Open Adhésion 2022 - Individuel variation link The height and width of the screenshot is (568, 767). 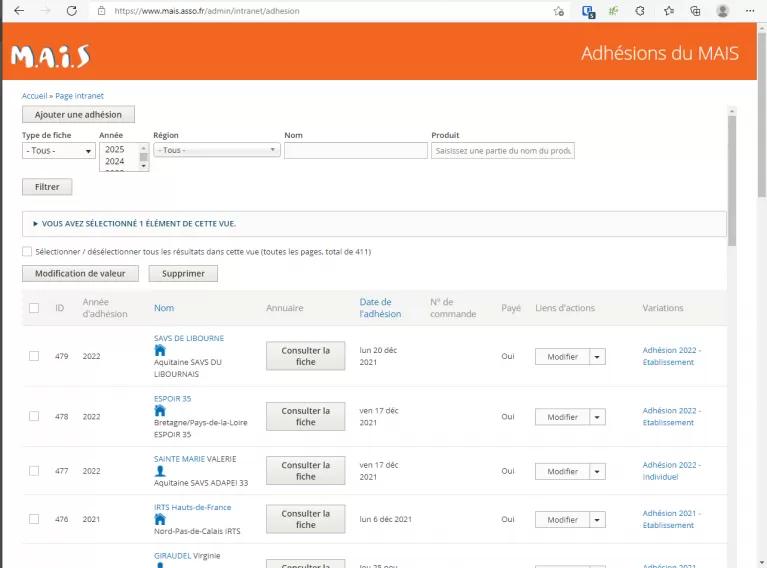coord(672,471)
